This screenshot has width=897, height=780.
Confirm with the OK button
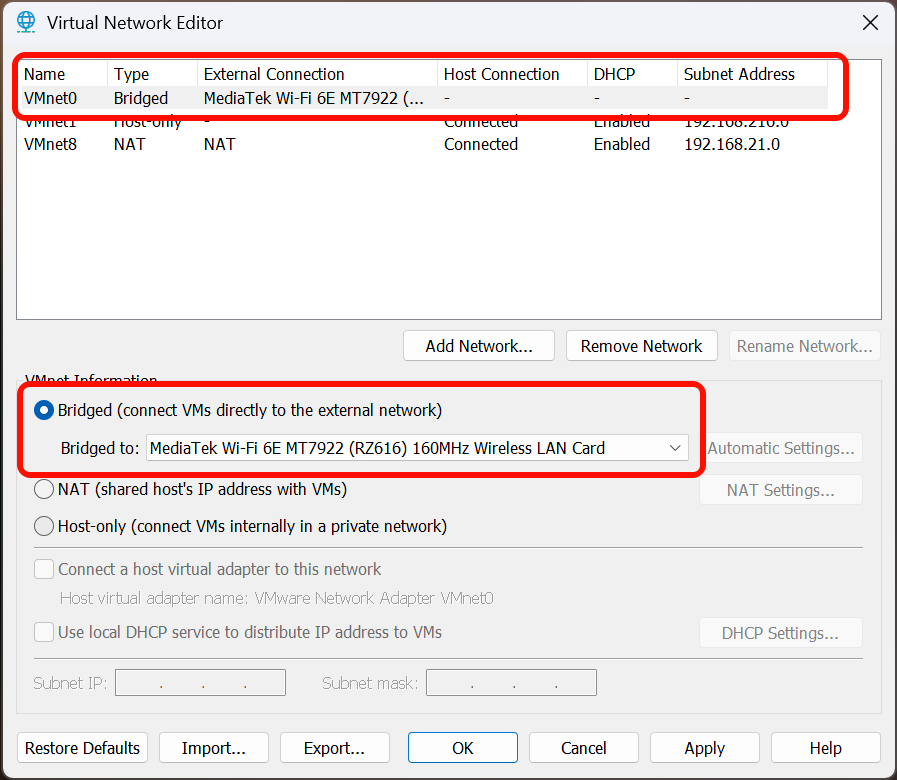pyautogui.click(x=463, y=748)
